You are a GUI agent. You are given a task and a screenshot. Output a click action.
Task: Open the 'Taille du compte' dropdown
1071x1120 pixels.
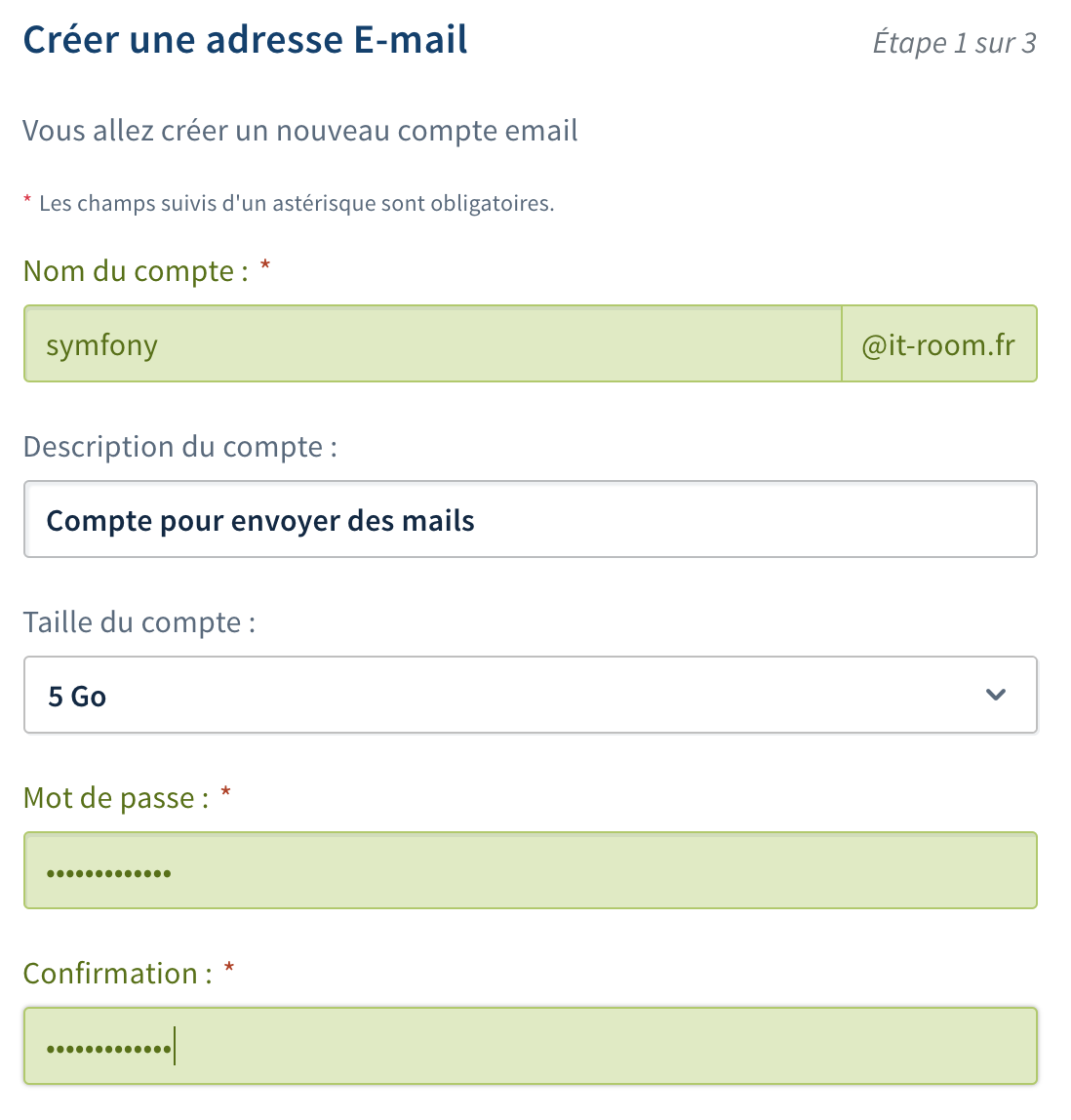[530, 695]
